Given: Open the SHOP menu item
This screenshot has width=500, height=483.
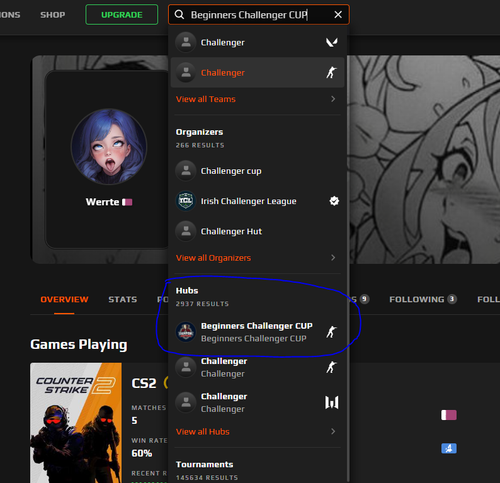Looking at the screenshot, I should [53, 15].
